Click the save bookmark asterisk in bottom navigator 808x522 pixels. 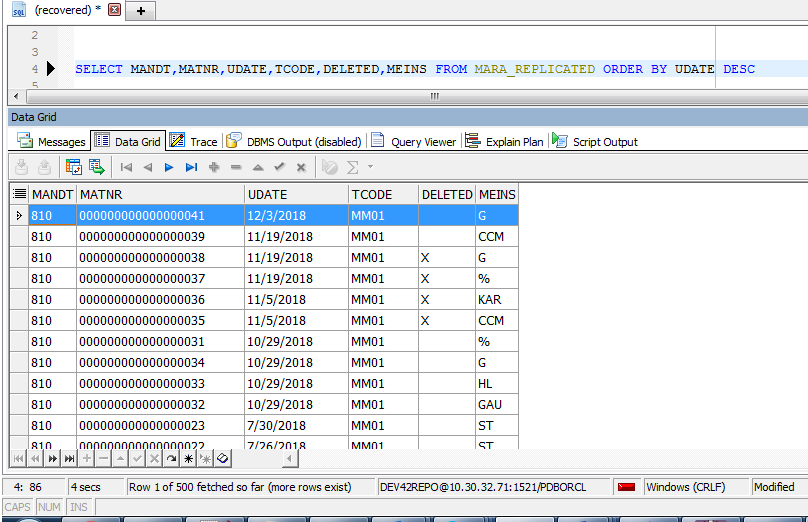(189, 459)
